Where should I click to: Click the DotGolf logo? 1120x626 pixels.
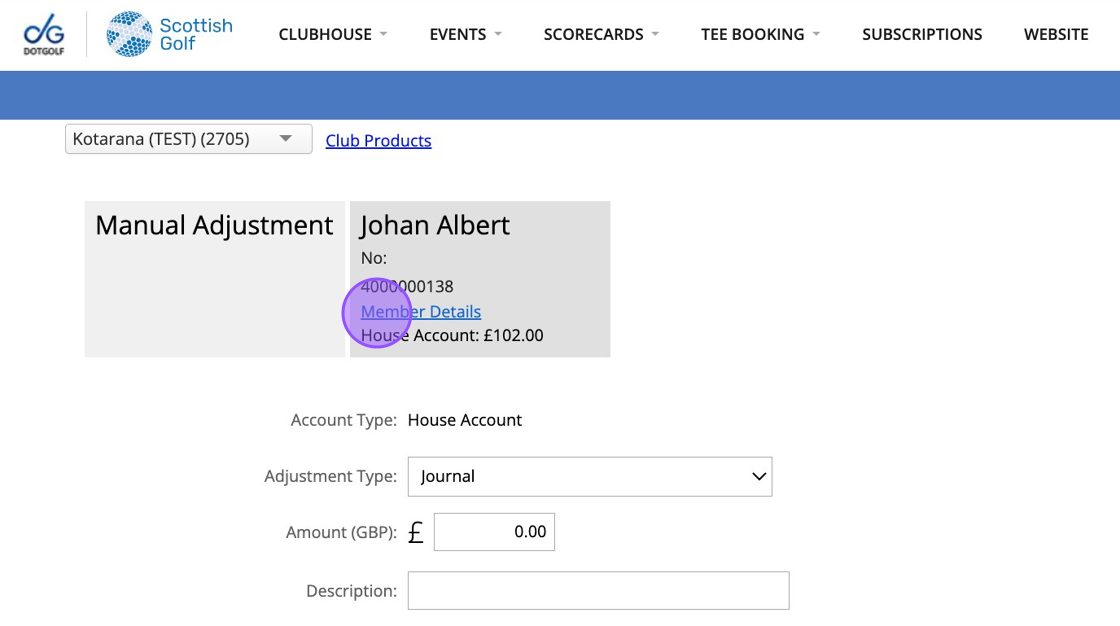43,34
